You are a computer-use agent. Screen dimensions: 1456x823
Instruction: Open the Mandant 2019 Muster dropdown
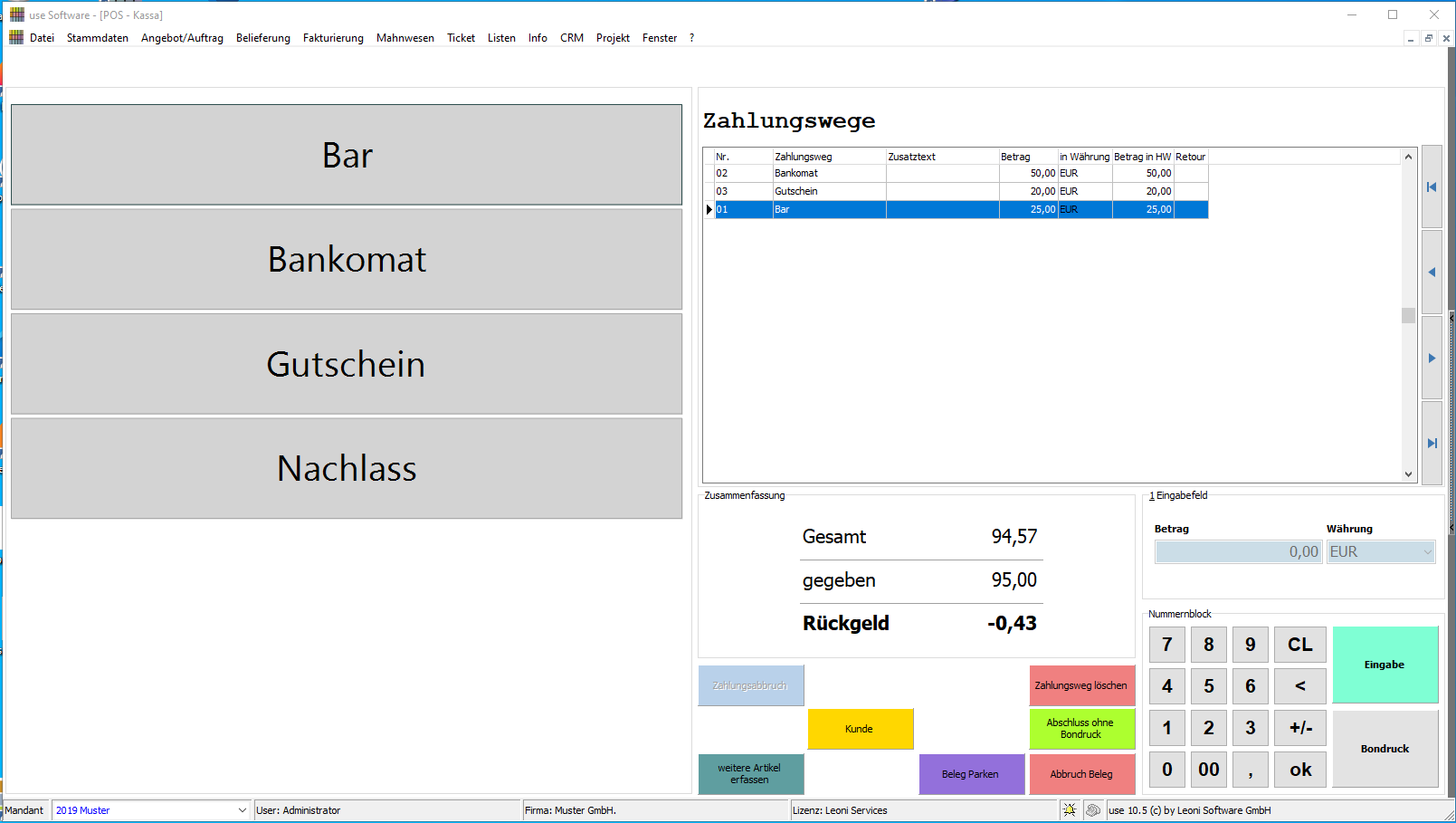pos(242,810)
